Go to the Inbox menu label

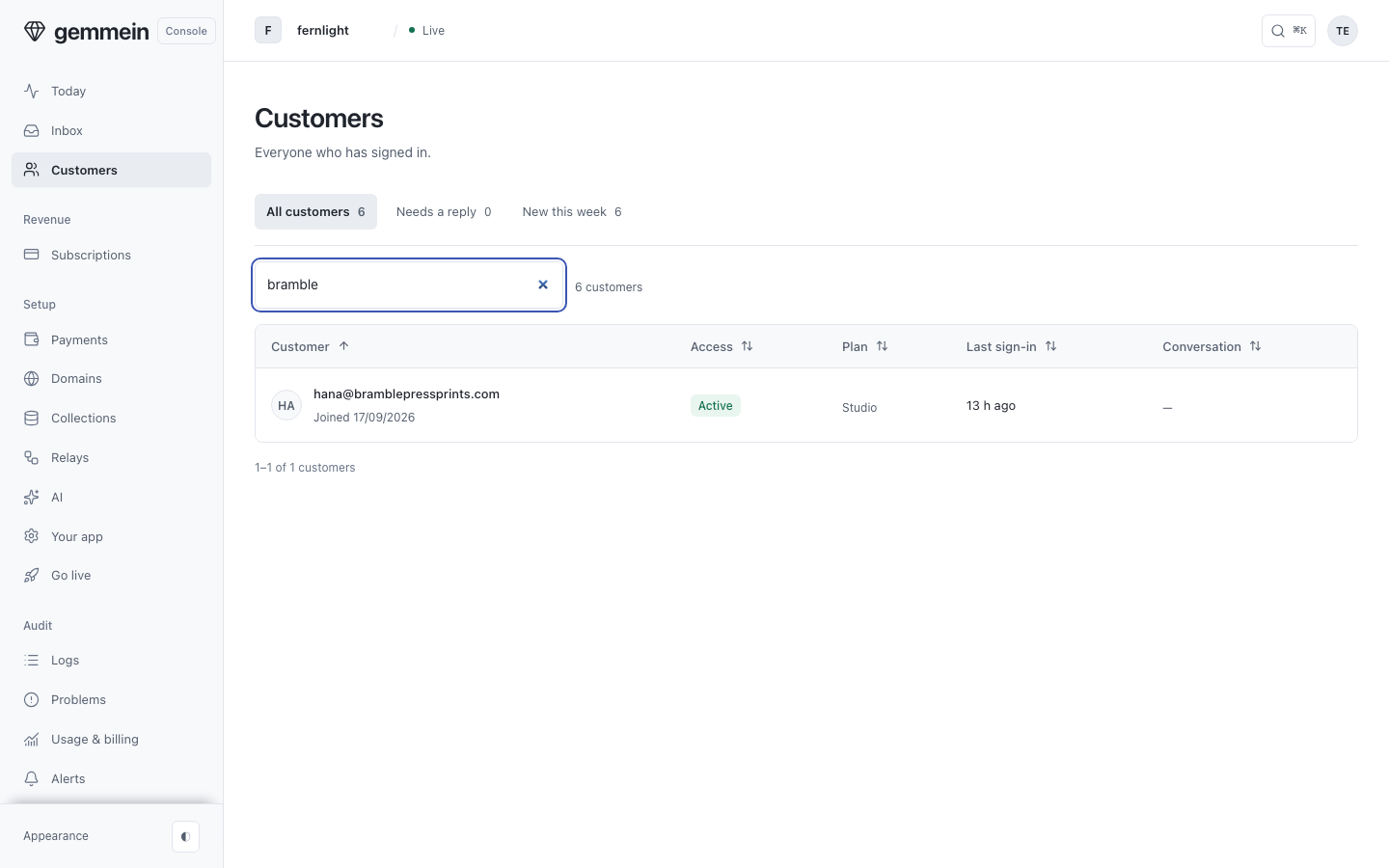click(67, 130)
